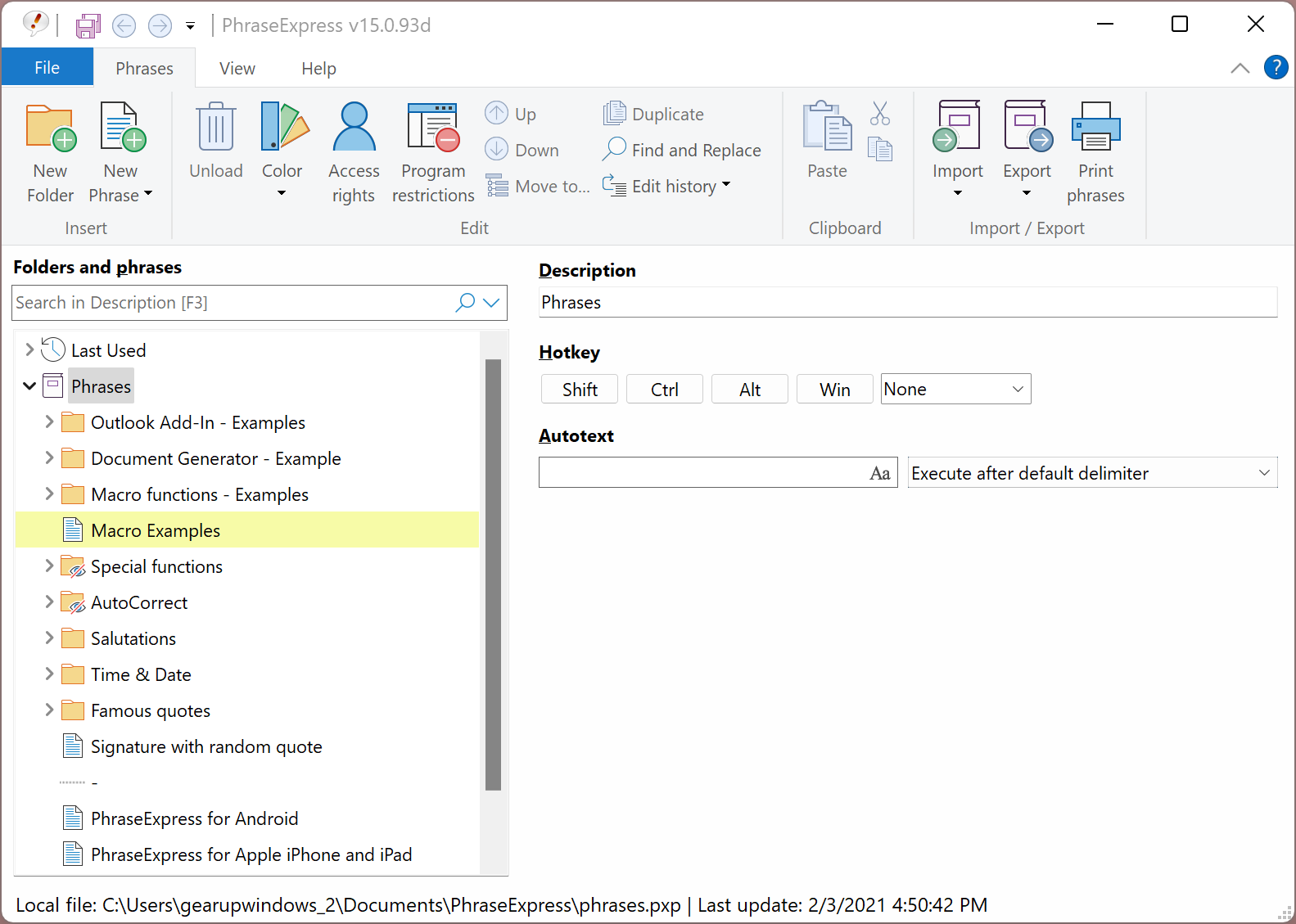Expand the Macro functions - Examples folder
Image resolution: width=1296 pixels, height=924 pixels.
49,494
